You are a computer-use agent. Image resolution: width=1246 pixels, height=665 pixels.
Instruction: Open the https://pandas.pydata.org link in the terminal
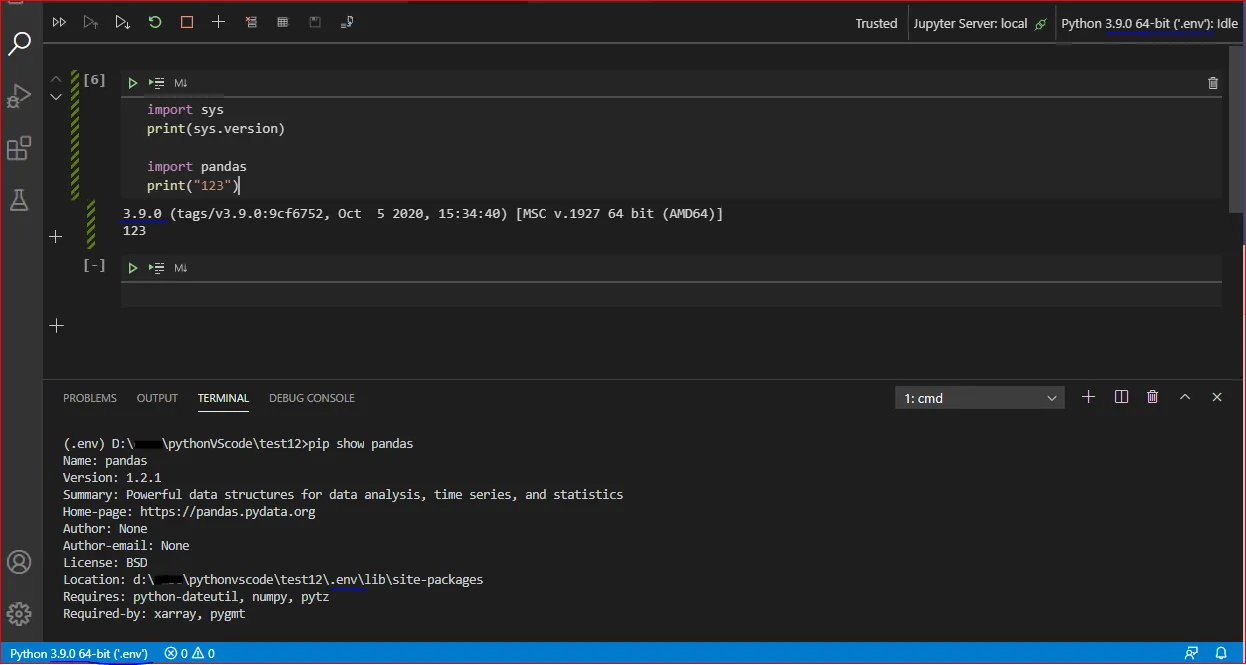[x=227, y=511]
